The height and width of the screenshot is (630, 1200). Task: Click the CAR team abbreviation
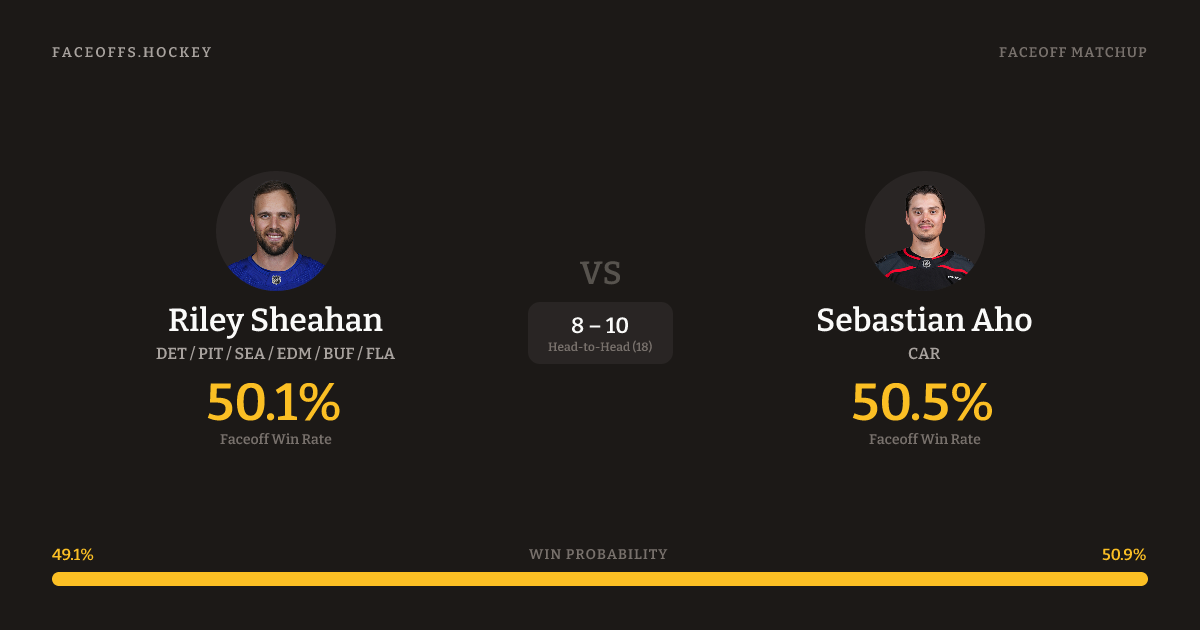click(x=924, y=354)
